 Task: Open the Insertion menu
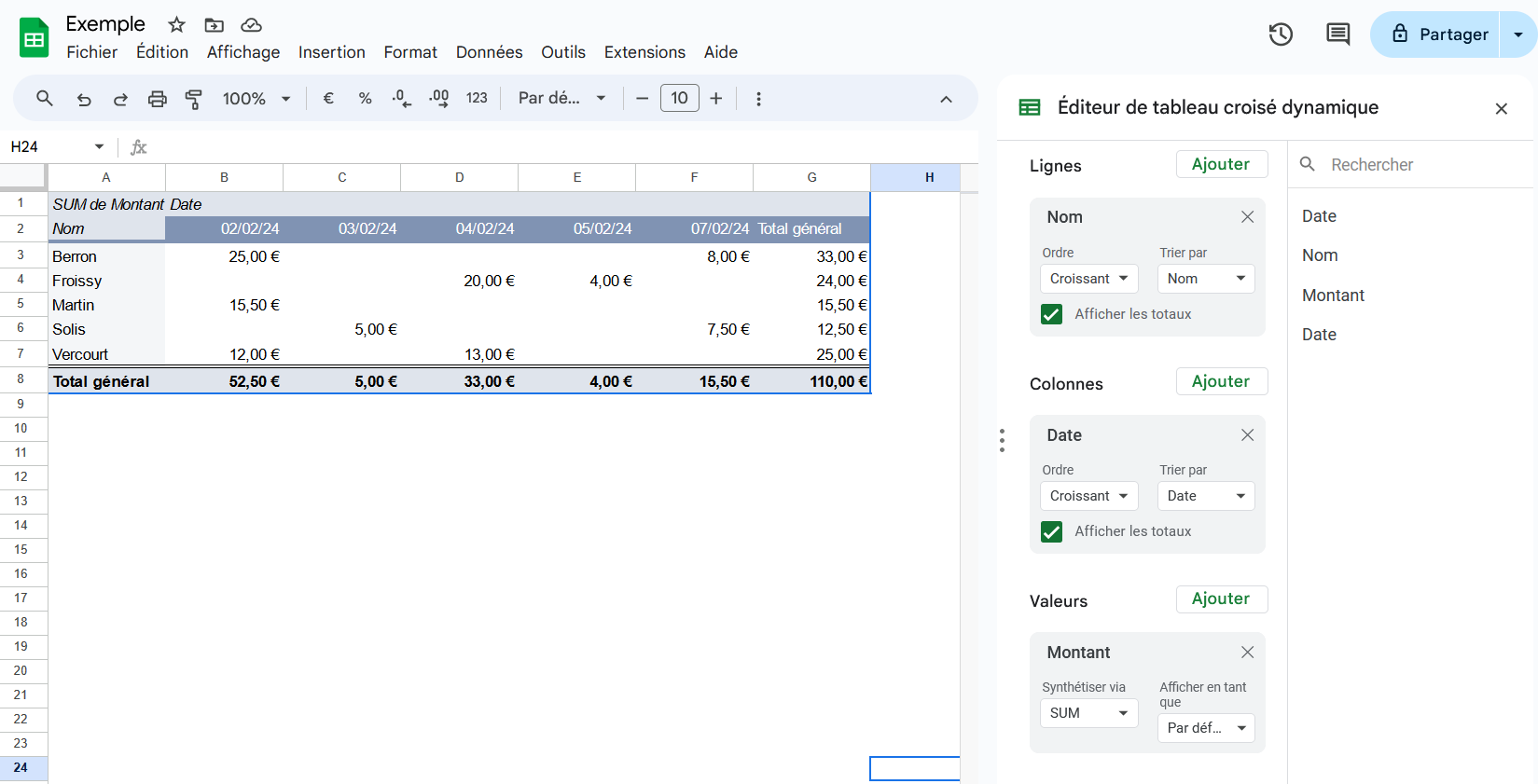pos(332,52)
